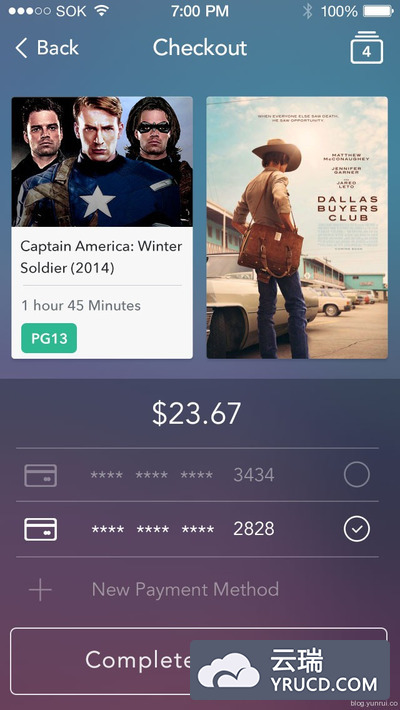Screen dimensions: 400x710
Task: Click the credit card icon for 3434
Action: coord(40,475)
